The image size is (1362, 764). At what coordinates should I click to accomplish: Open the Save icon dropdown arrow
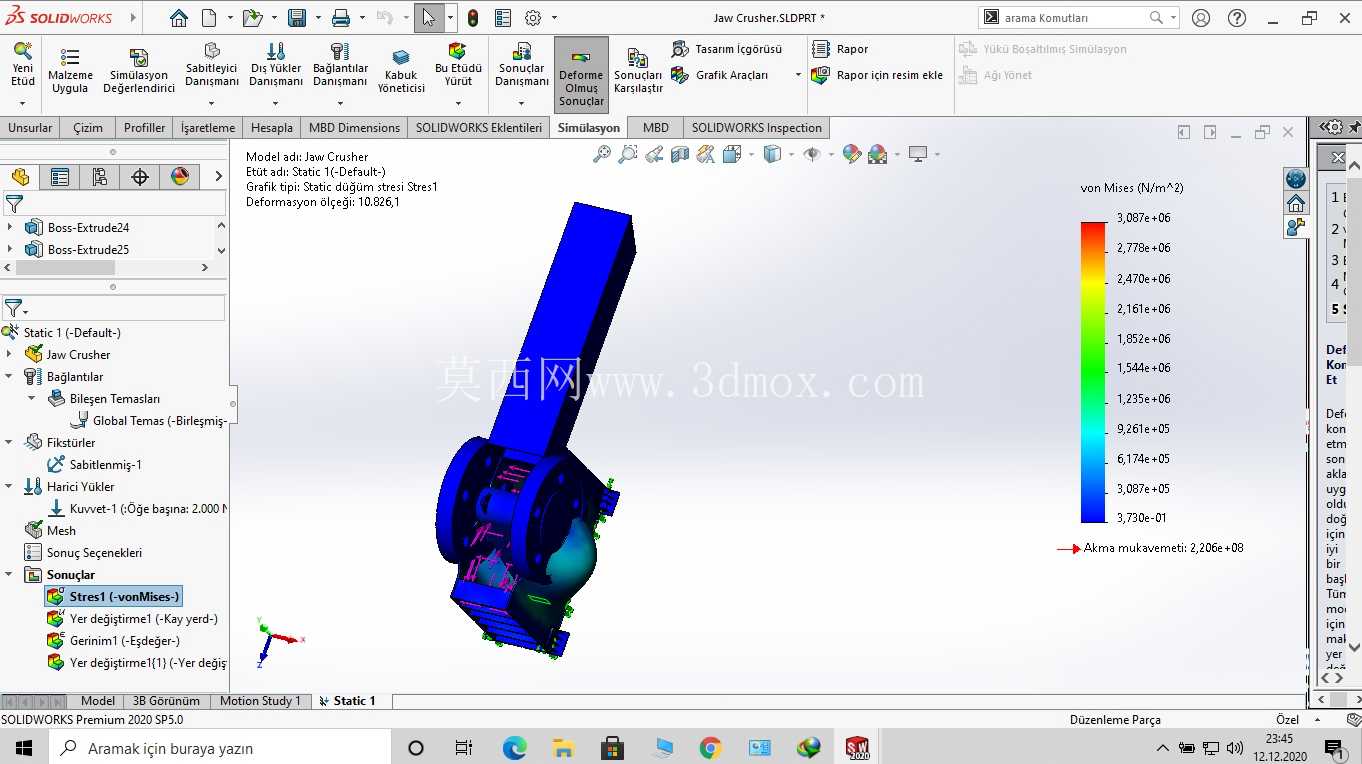(x=316, y=18)
